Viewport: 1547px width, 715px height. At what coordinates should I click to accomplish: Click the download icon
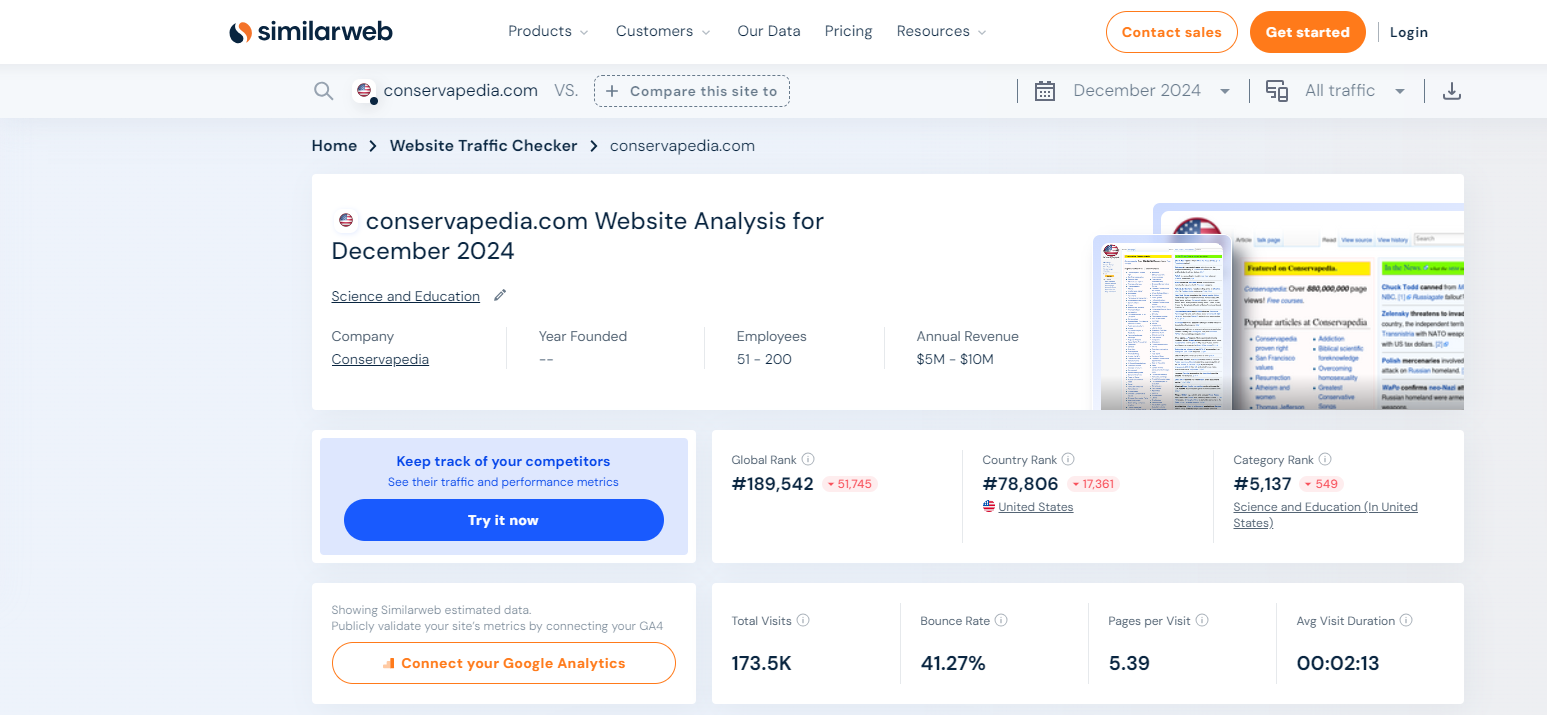coord(1452,91)
